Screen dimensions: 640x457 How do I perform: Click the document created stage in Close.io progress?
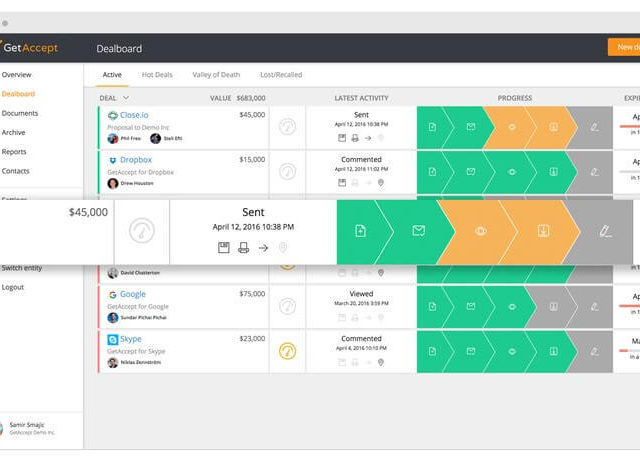click(x=432, y=127)
